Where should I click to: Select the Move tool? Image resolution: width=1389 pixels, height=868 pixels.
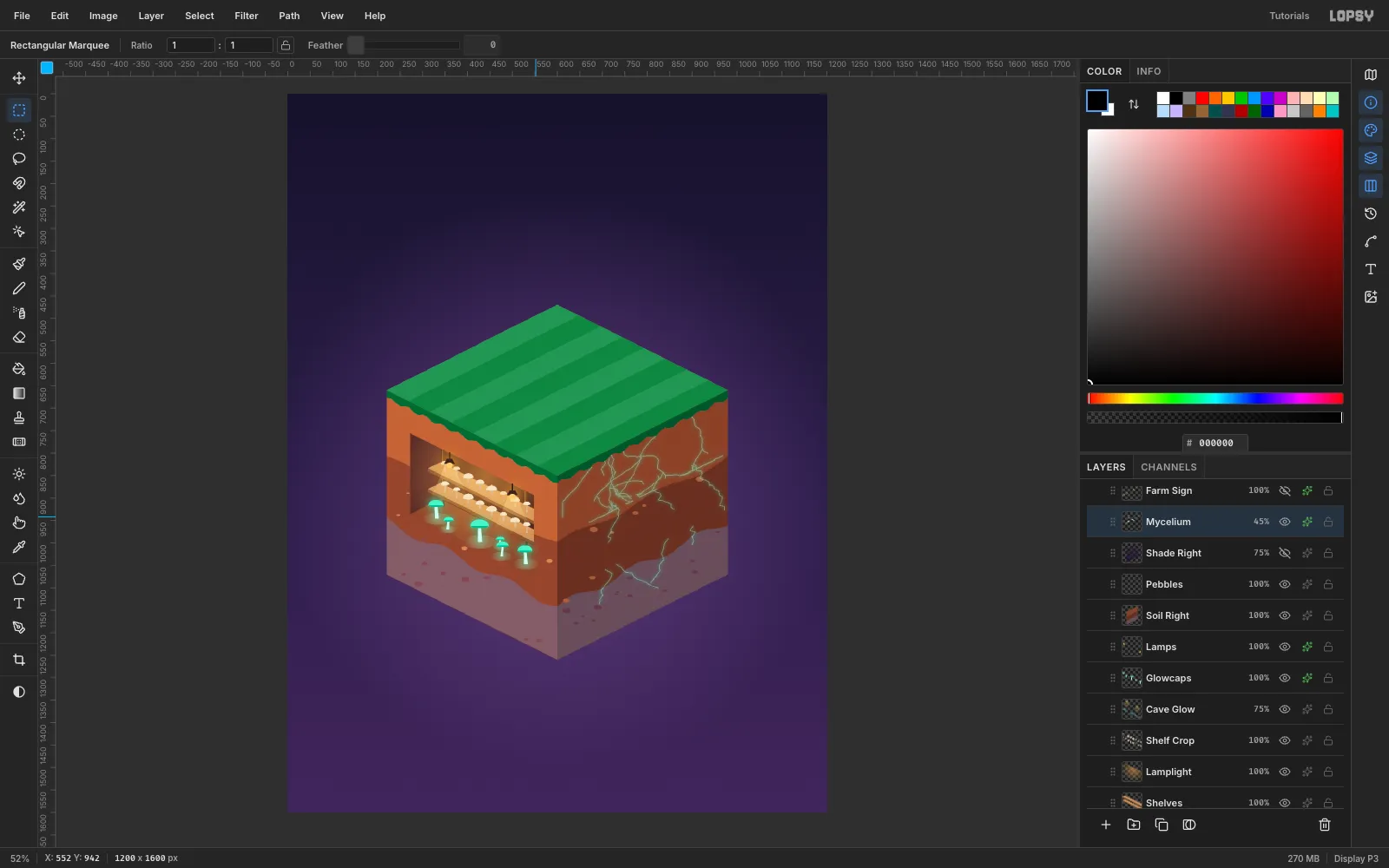pyautogui.click(x=19, y=78)
